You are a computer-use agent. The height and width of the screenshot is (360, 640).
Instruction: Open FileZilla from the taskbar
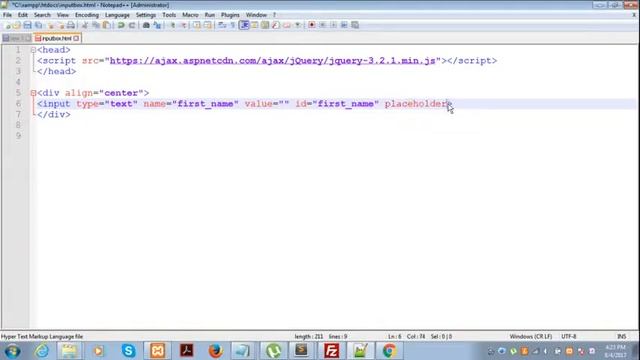331,351
